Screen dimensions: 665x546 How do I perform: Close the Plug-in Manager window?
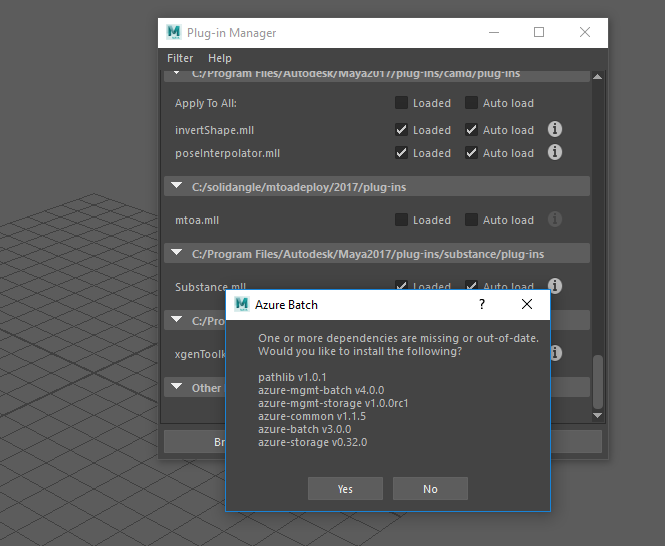pos(585,32)
